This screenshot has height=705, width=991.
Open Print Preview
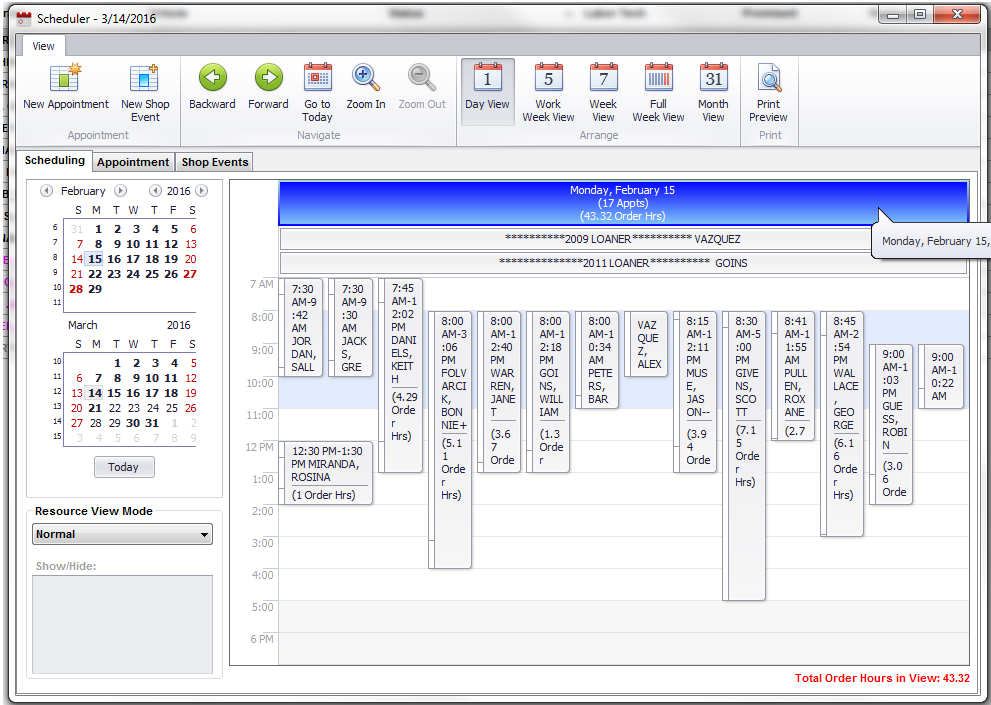tap(769, 92)
